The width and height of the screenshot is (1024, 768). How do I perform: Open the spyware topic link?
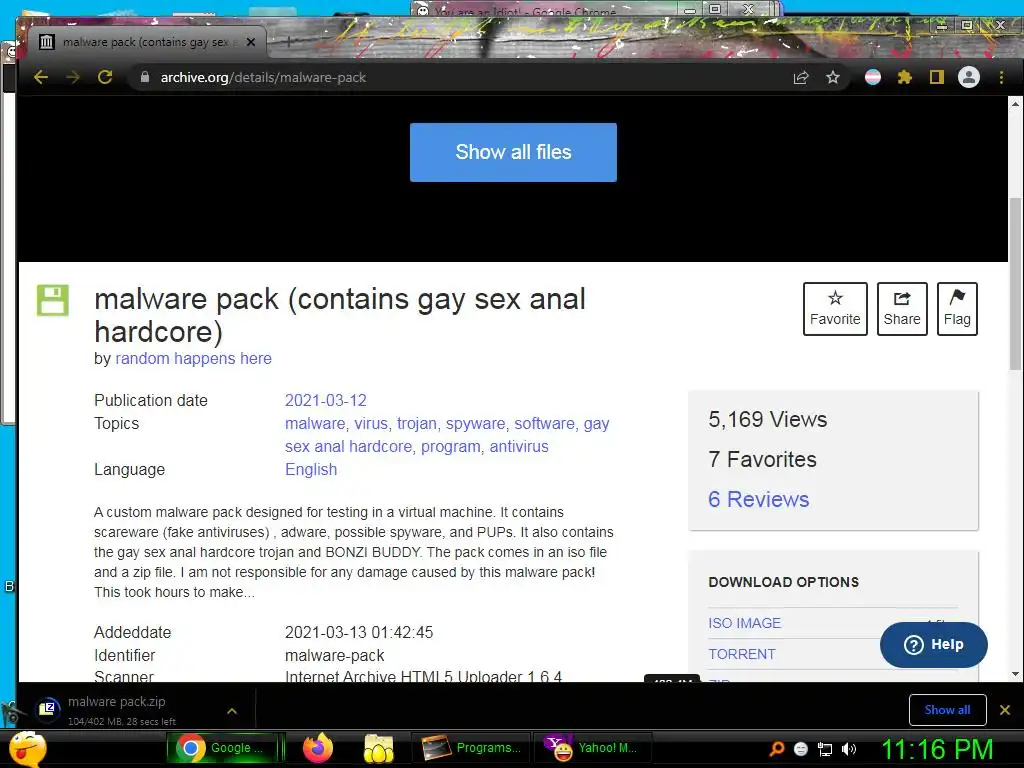[475, 424]
